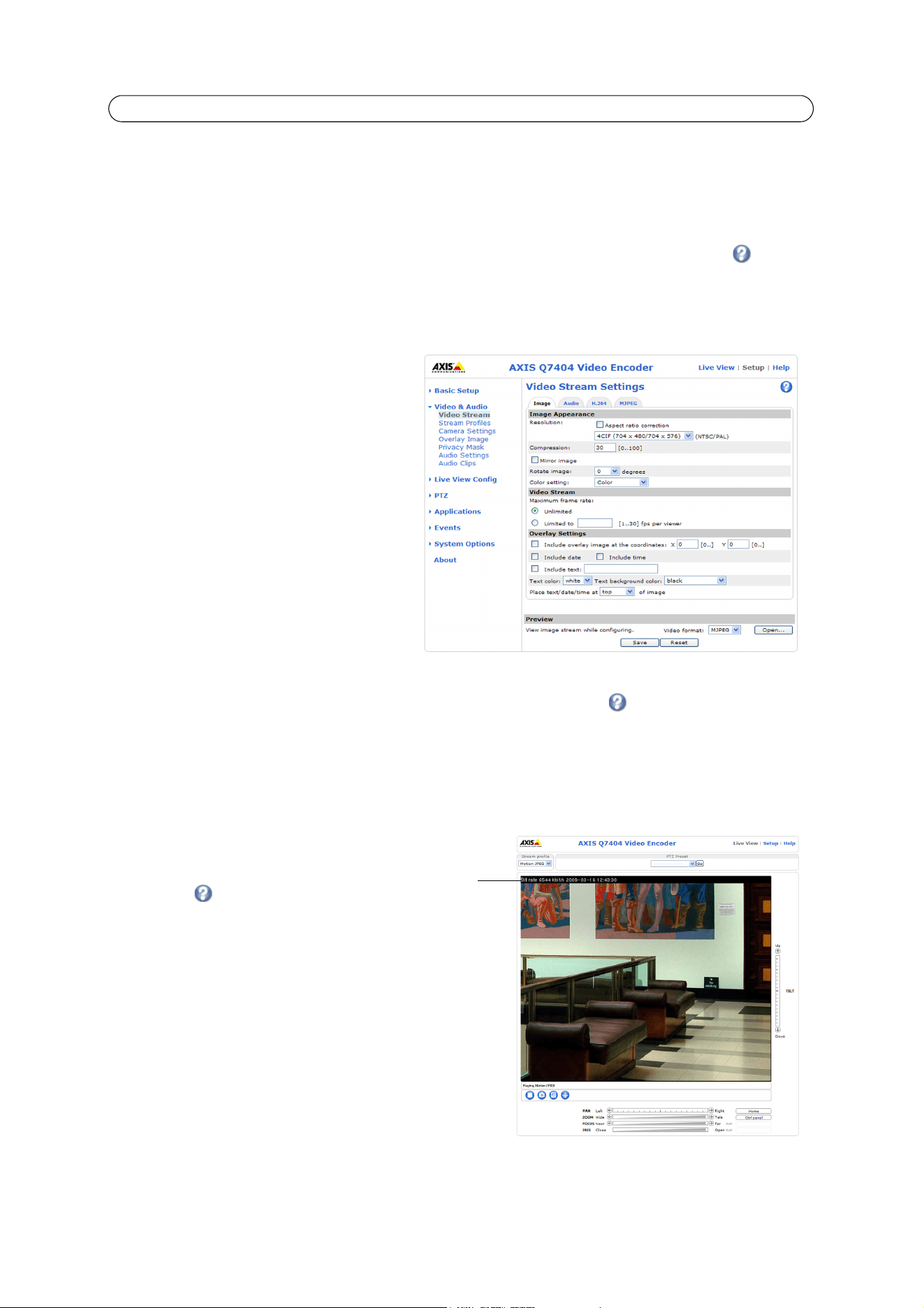Screen dimensions: 924x1308
Task: Click the TILT Up arrow
Action: [778, 951]
